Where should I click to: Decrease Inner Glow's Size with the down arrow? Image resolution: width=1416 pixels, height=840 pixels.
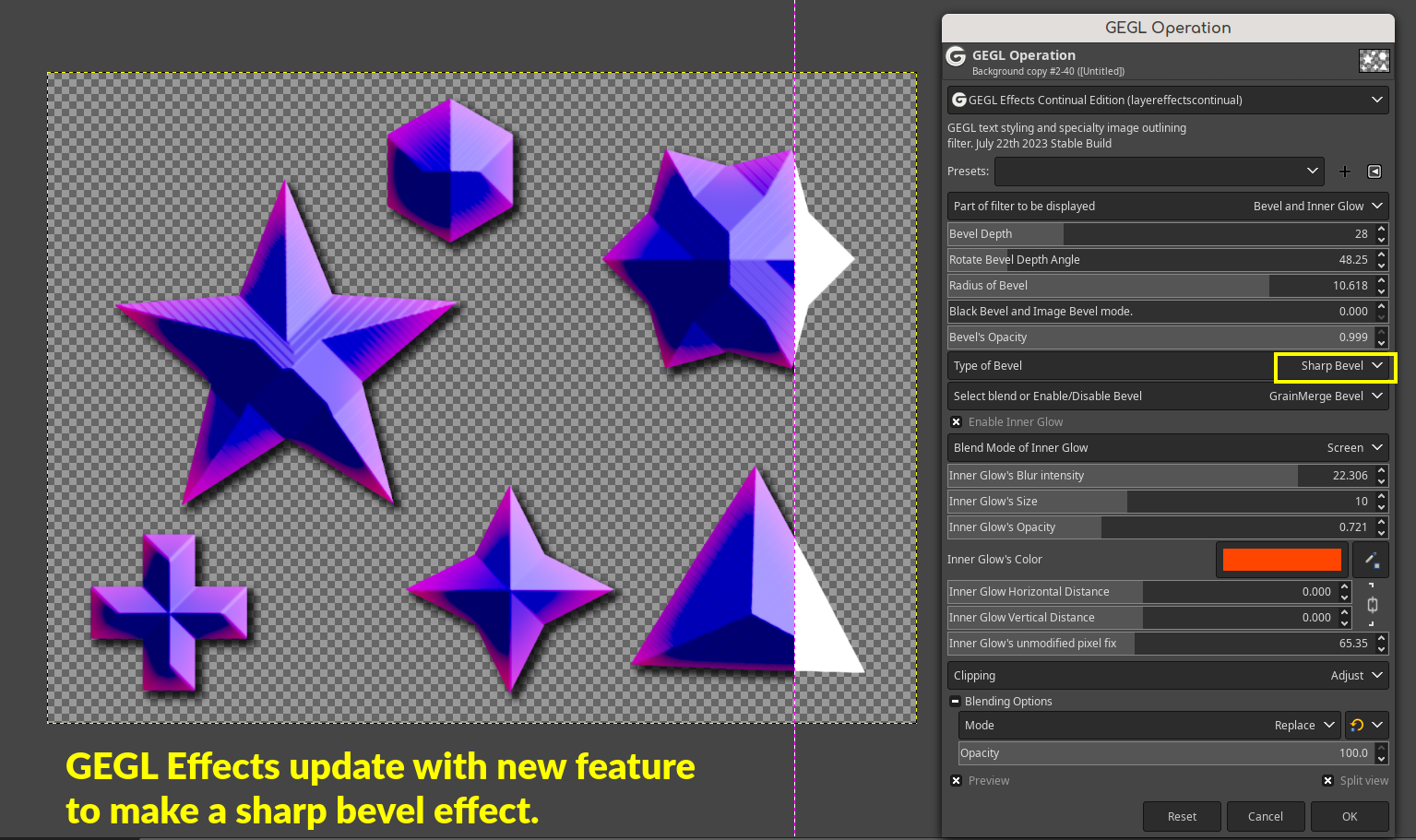coord(1381,507)
